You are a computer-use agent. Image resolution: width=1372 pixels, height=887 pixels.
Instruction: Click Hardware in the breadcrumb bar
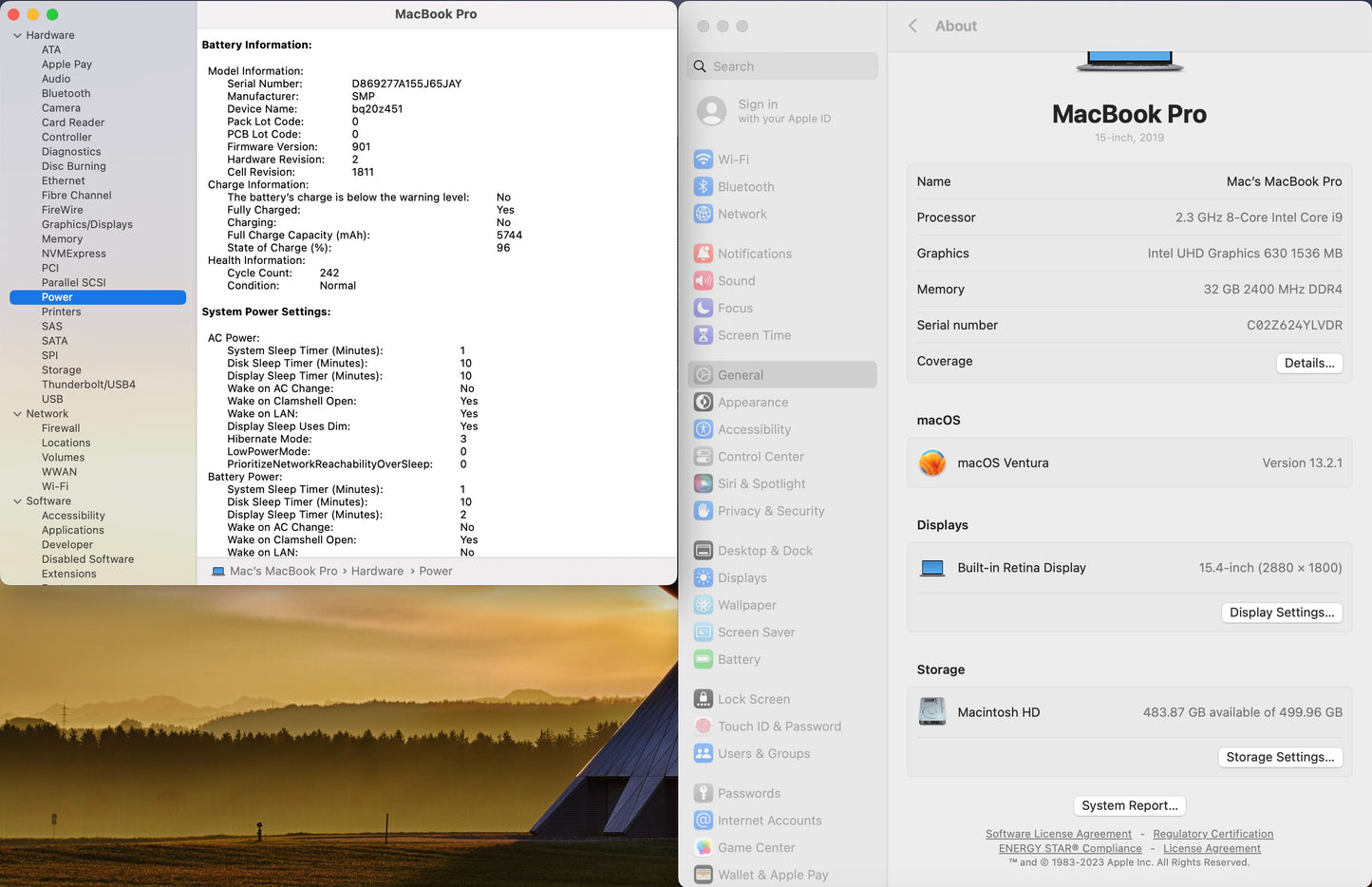click(377, 571)
